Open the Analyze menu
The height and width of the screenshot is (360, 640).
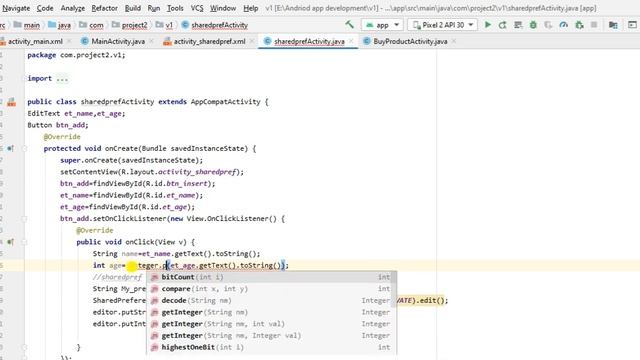pos(73,8)
